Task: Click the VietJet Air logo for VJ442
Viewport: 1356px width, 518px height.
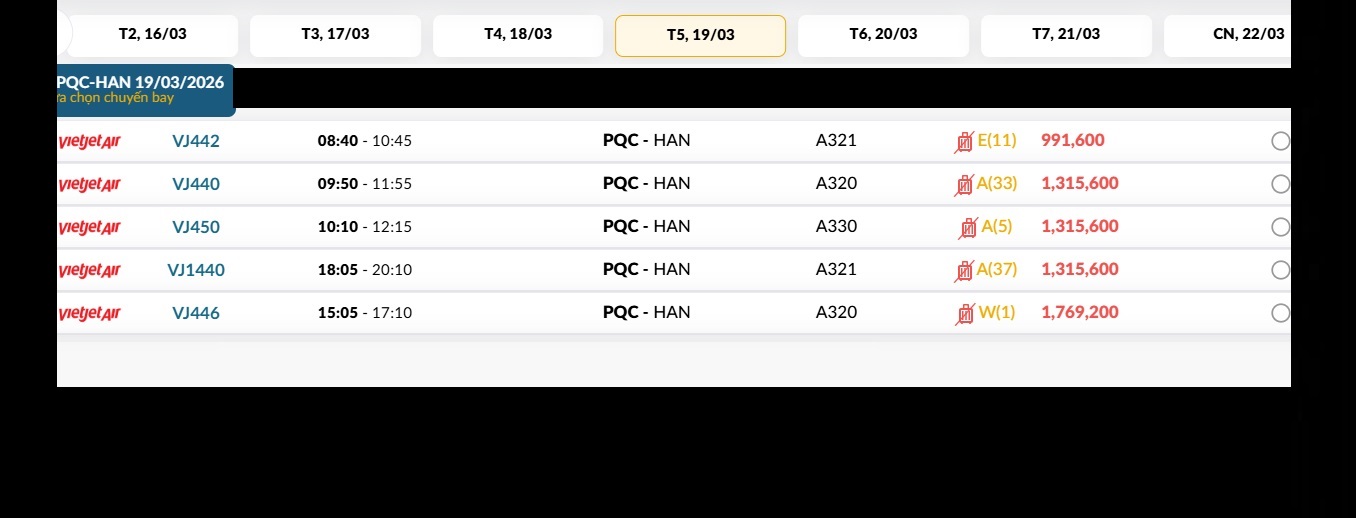Action: [89, 141]
